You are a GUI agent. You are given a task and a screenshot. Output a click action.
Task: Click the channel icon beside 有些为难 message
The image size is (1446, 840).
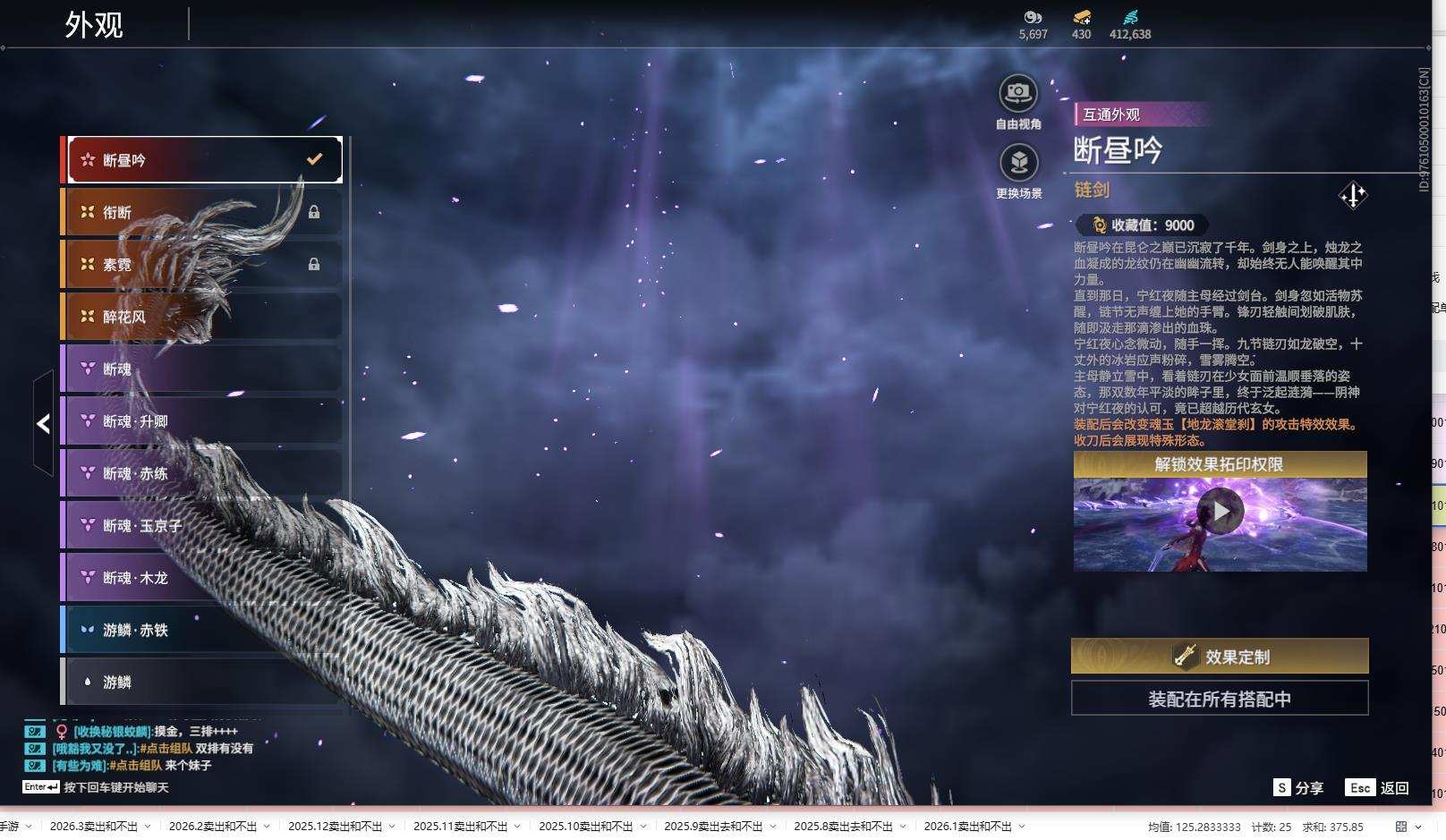pyautogui.click(x=34, y=765)
